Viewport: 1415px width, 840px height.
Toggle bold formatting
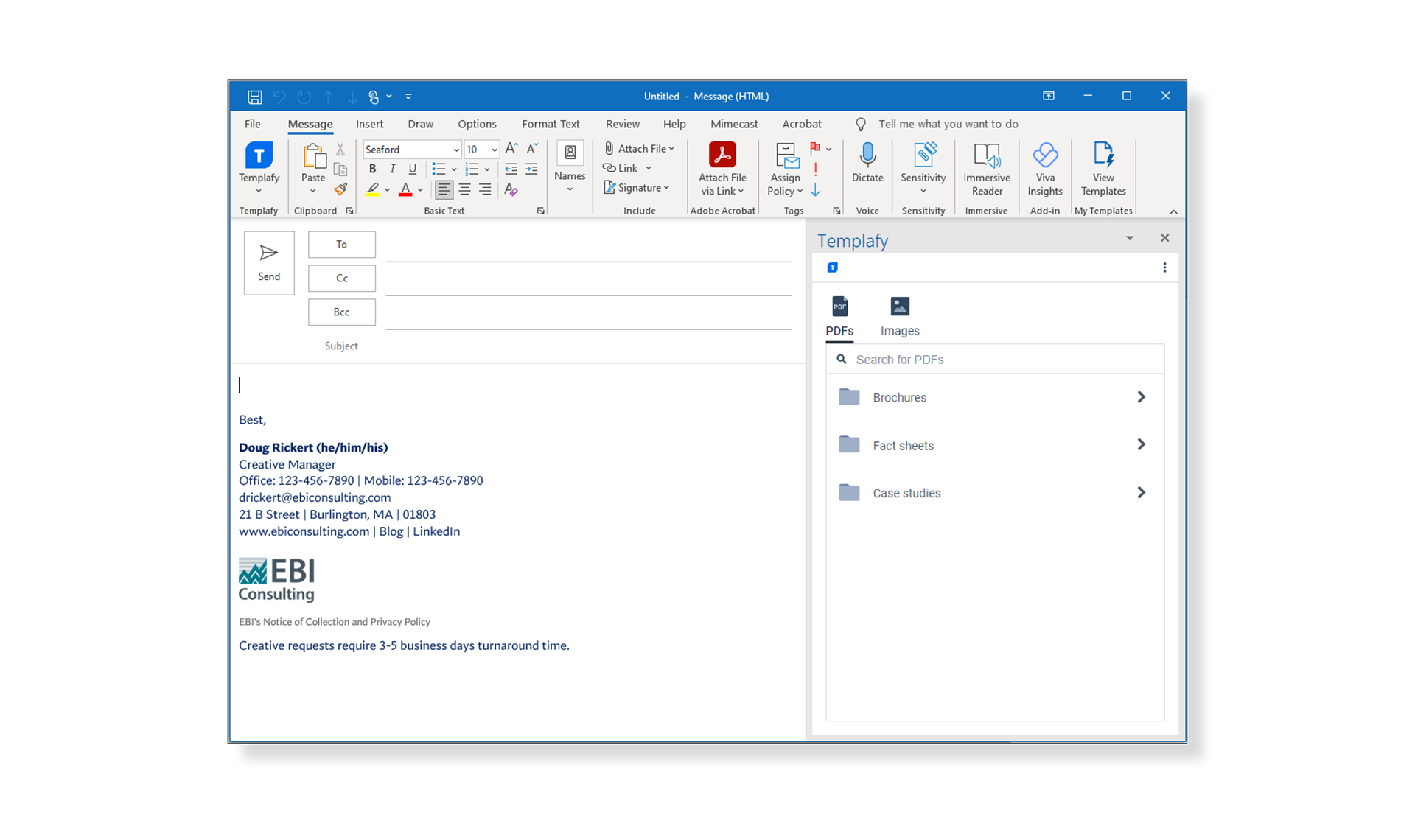(372, 169)
